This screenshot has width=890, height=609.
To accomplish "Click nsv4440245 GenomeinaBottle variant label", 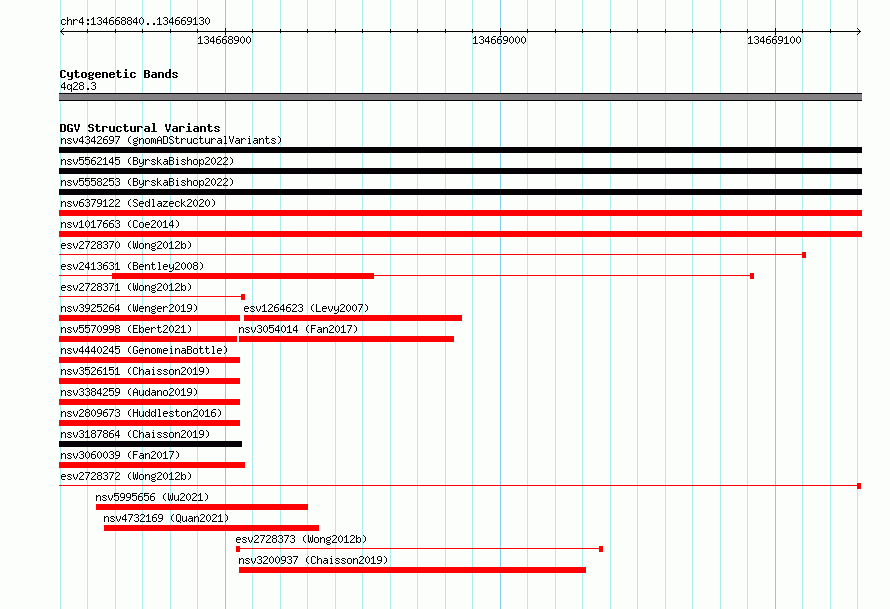I will (144, 350).
